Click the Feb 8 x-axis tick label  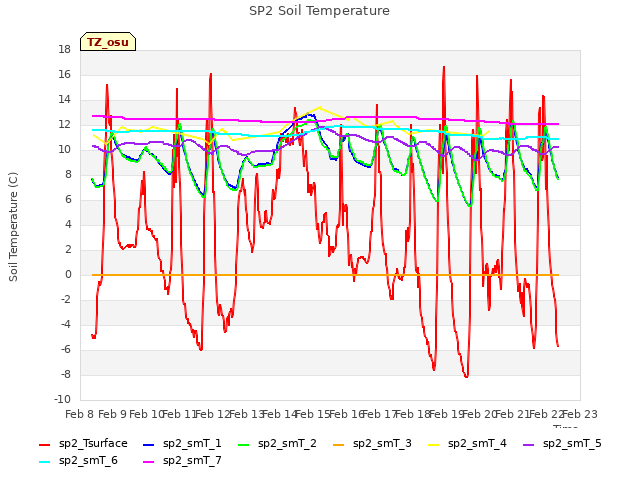click(x=80, y=414)
